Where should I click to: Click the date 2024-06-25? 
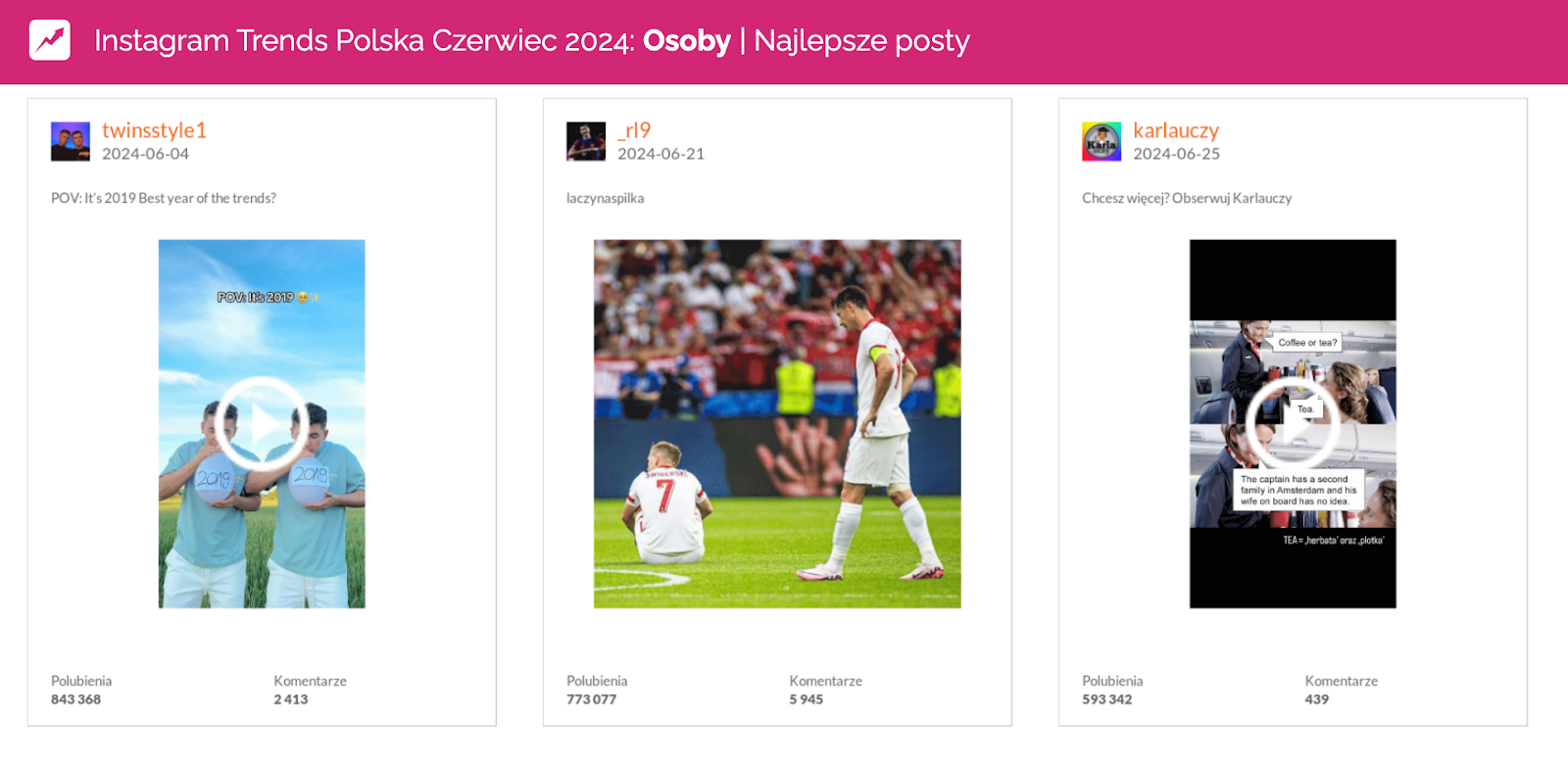1176,154
